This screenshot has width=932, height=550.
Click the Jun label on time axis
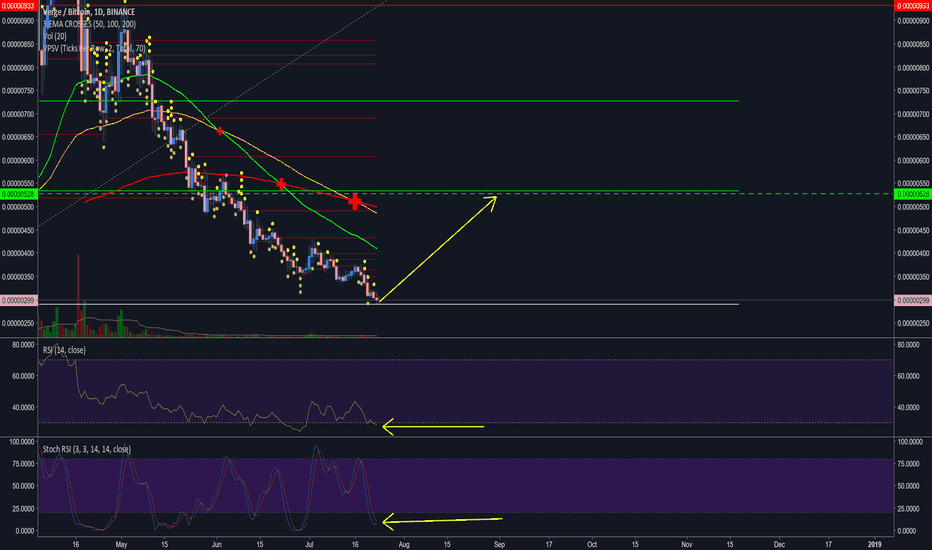(x=217, y=544)
